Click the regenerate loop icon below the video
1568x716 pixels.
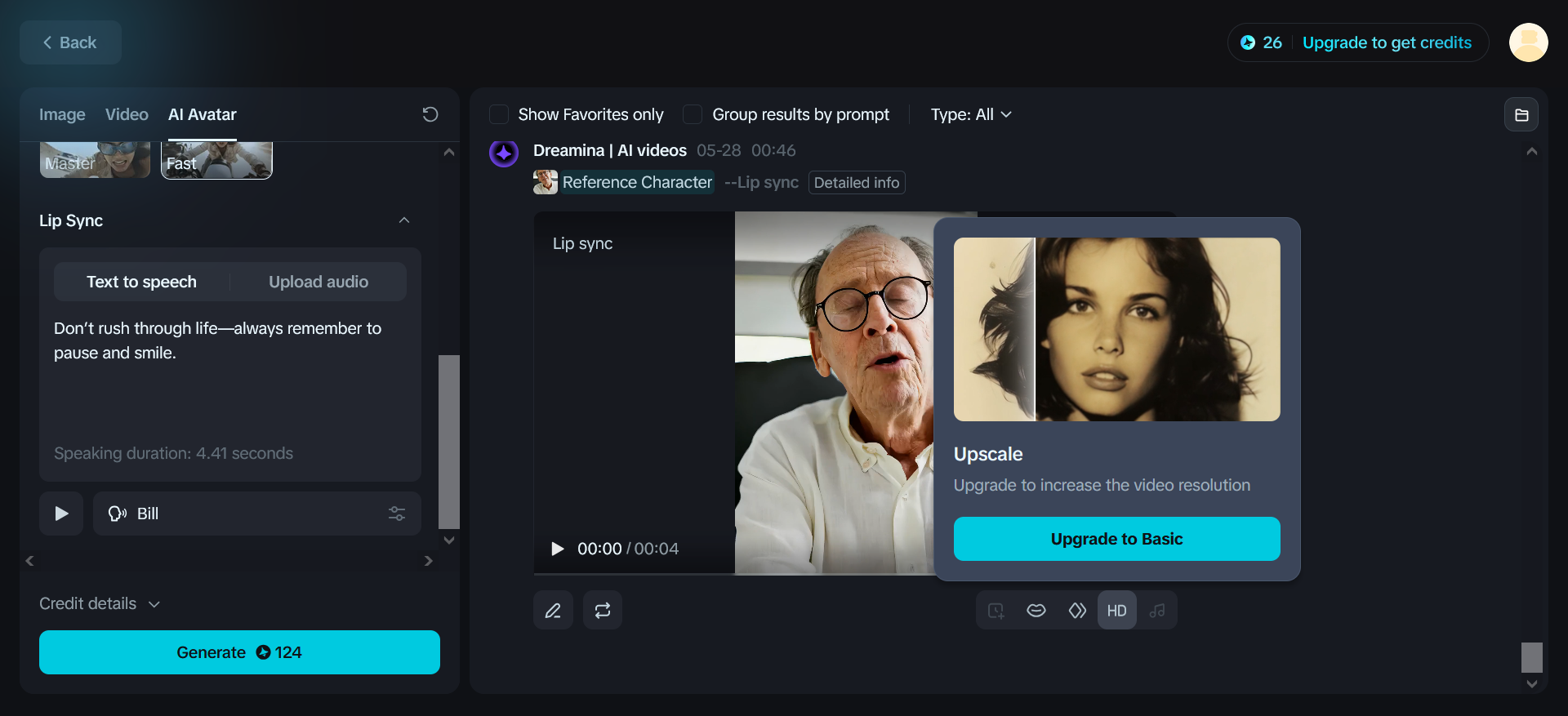[603, 611]
